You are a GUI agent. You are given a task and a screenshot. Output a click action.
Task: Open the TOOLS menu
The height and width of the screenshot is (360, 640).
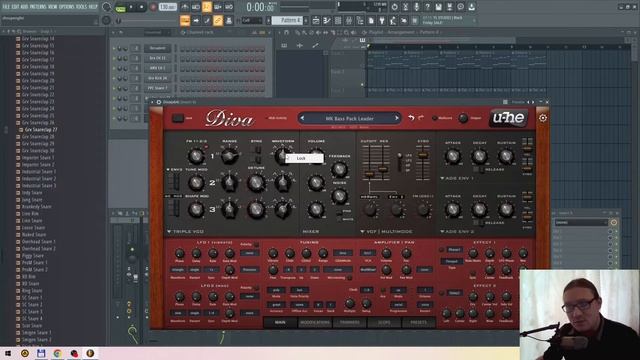(x=82, y=7)
